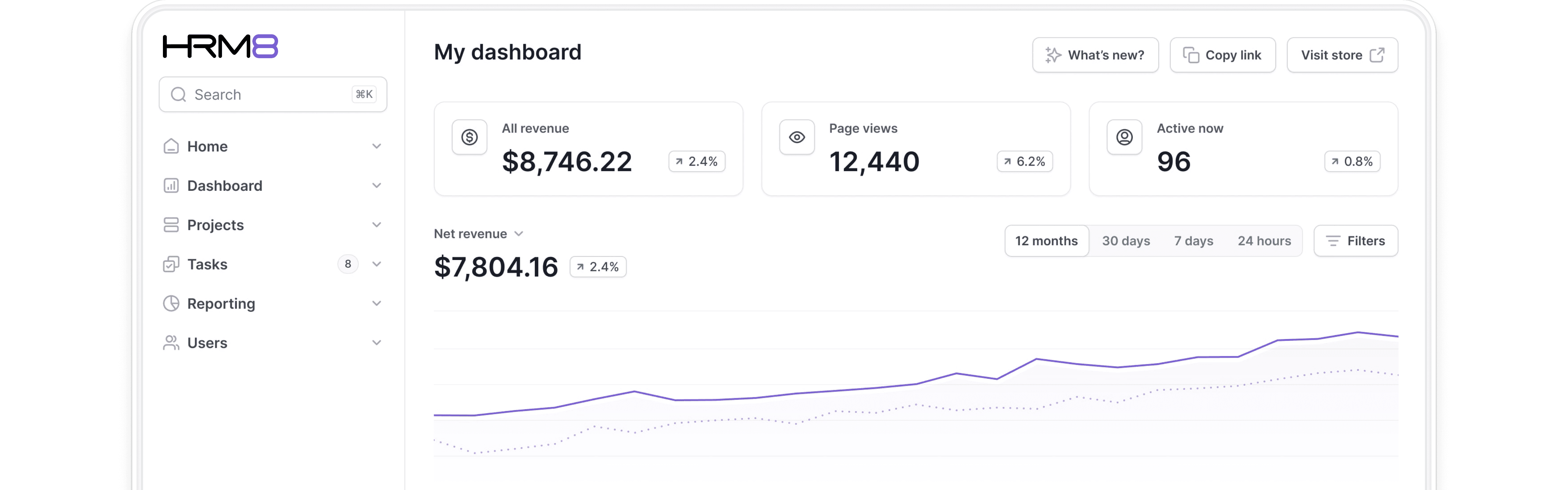Switch chart range to 7 days

click(x=1193, y=241)
